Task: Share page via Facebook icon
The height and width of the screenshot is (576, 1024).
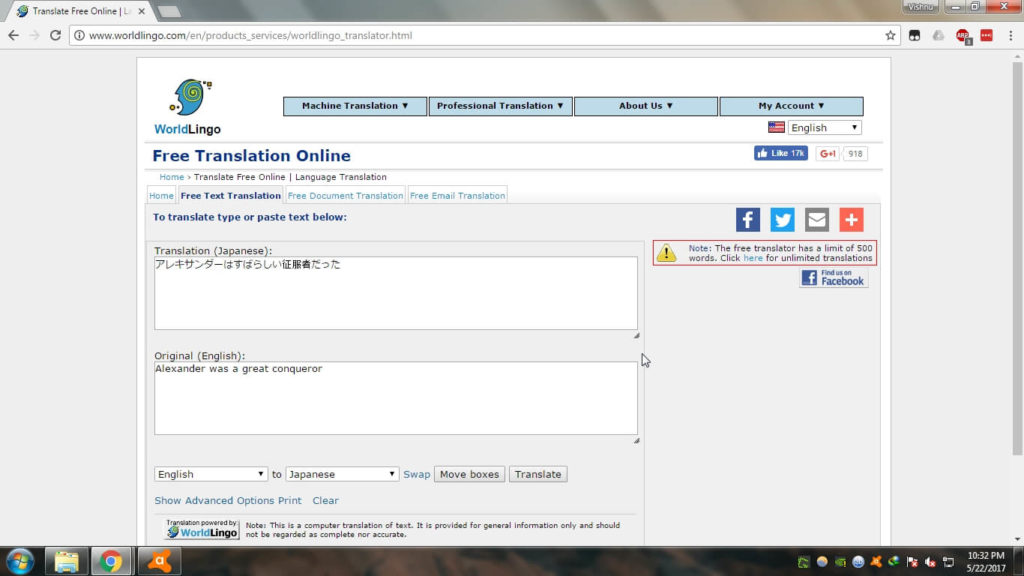Action: [x=748, y=220]
